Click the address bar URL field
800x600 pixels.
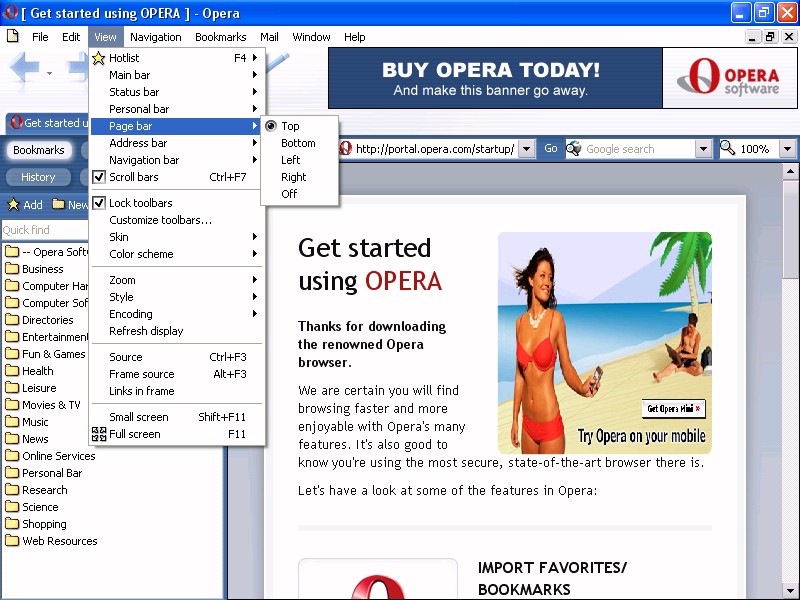(435, 148)
